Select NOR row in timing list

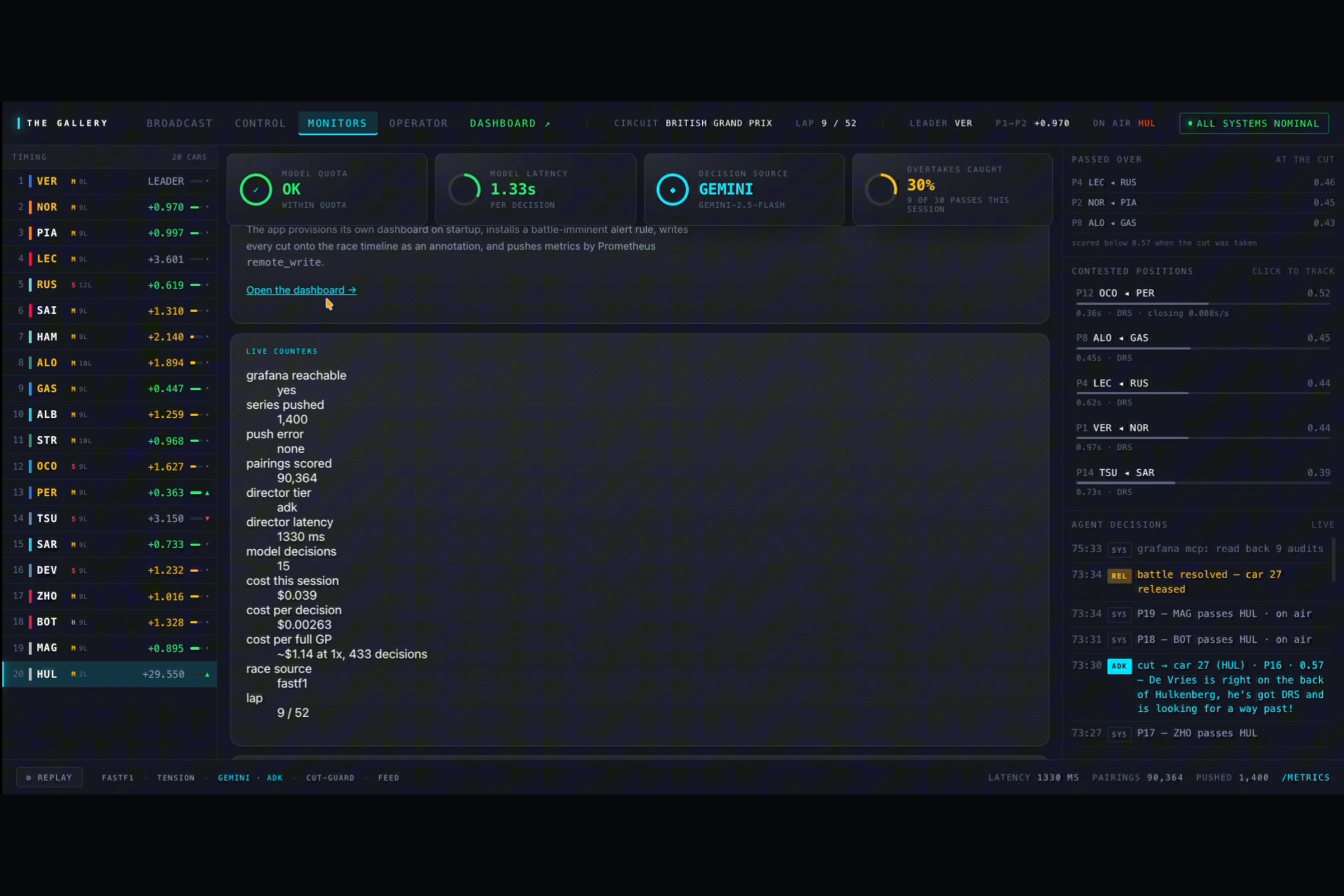tap(110, 207)
